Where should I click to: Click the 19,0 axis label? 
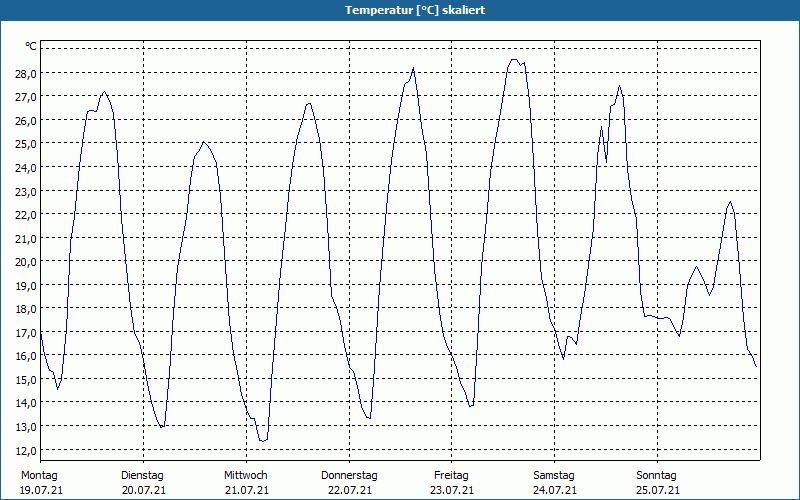[26, 285]
